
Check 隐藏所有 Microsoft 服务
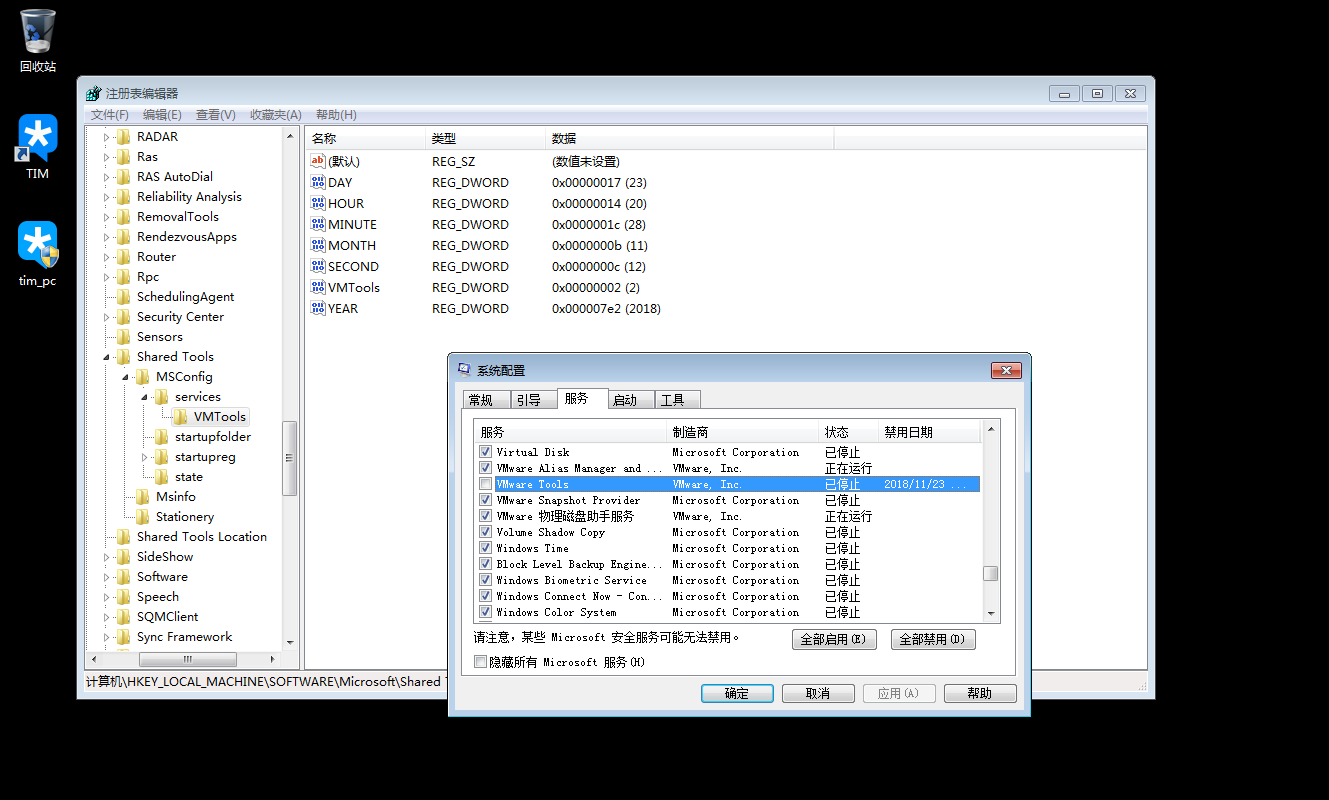point(478,661)
